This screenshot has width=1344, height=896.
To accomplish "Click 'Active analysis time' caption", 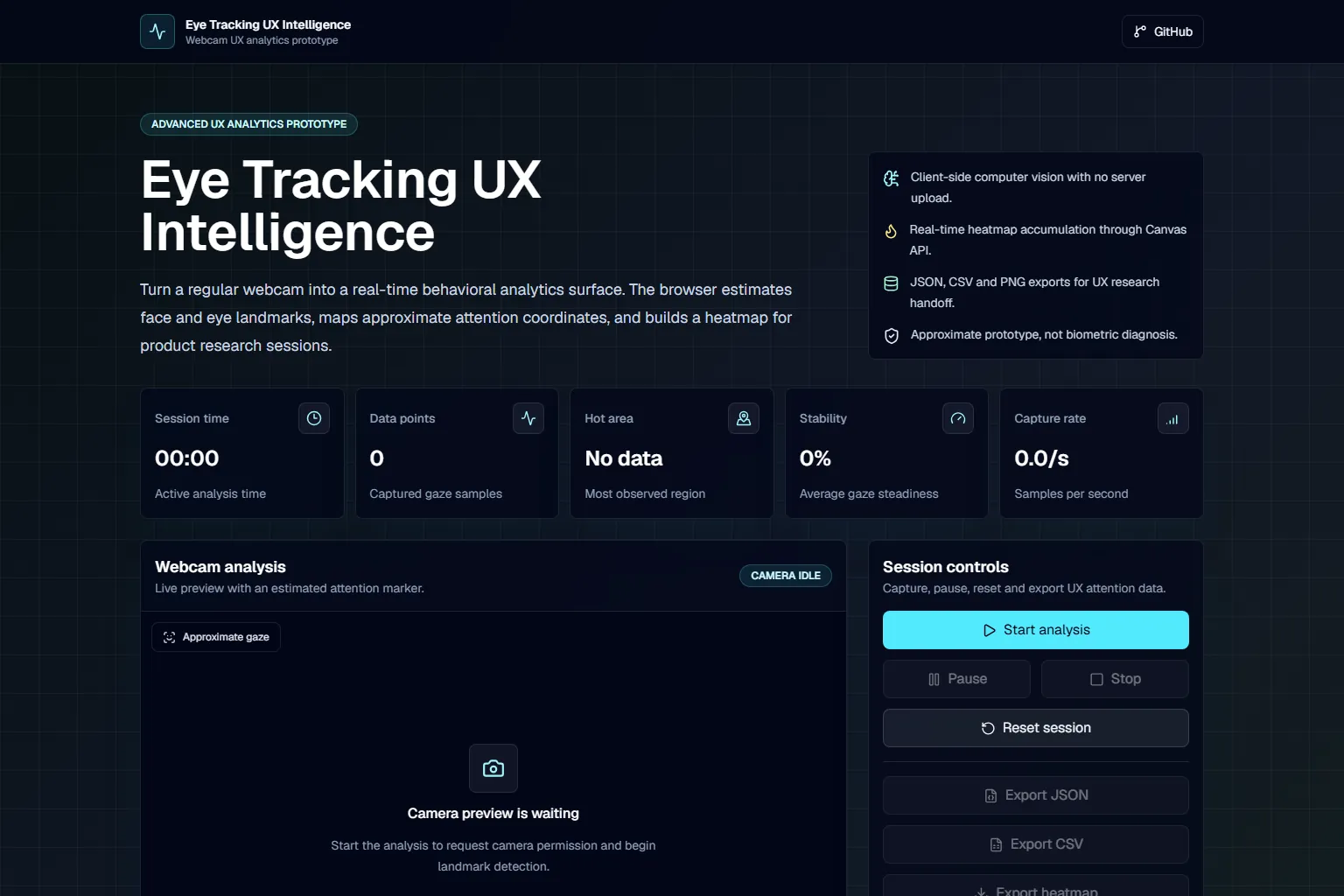I will pos(210,493).
